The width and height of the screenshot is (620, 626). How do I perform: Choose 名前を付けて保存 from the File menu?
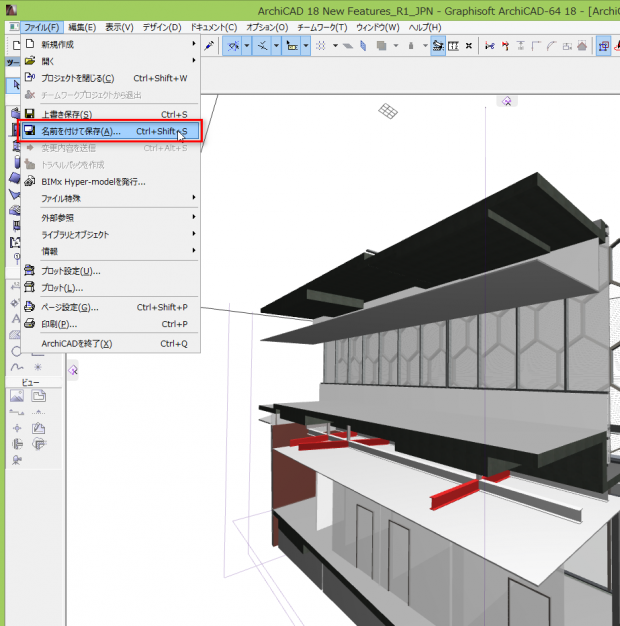tap(80, 131)
